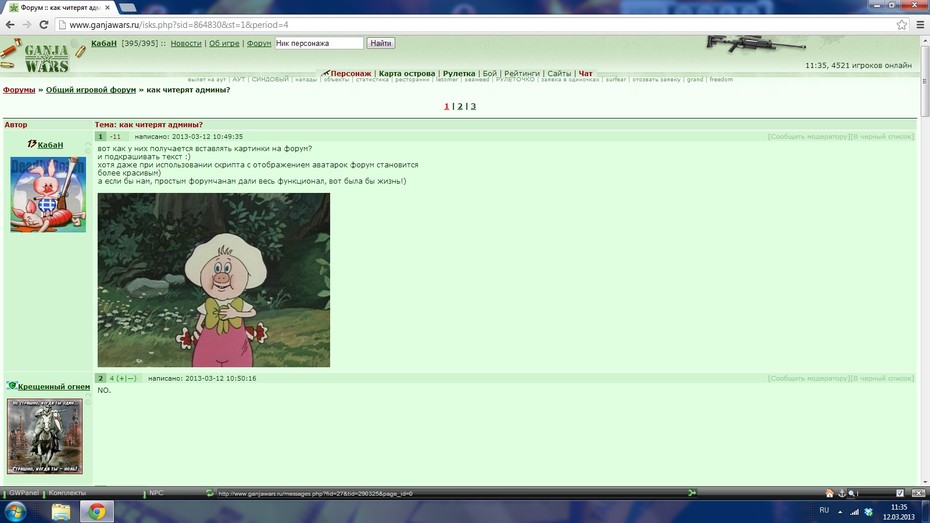
Task: Open author КабаН link in post 1
Action: pyautogui.click(x=50, y=145)
